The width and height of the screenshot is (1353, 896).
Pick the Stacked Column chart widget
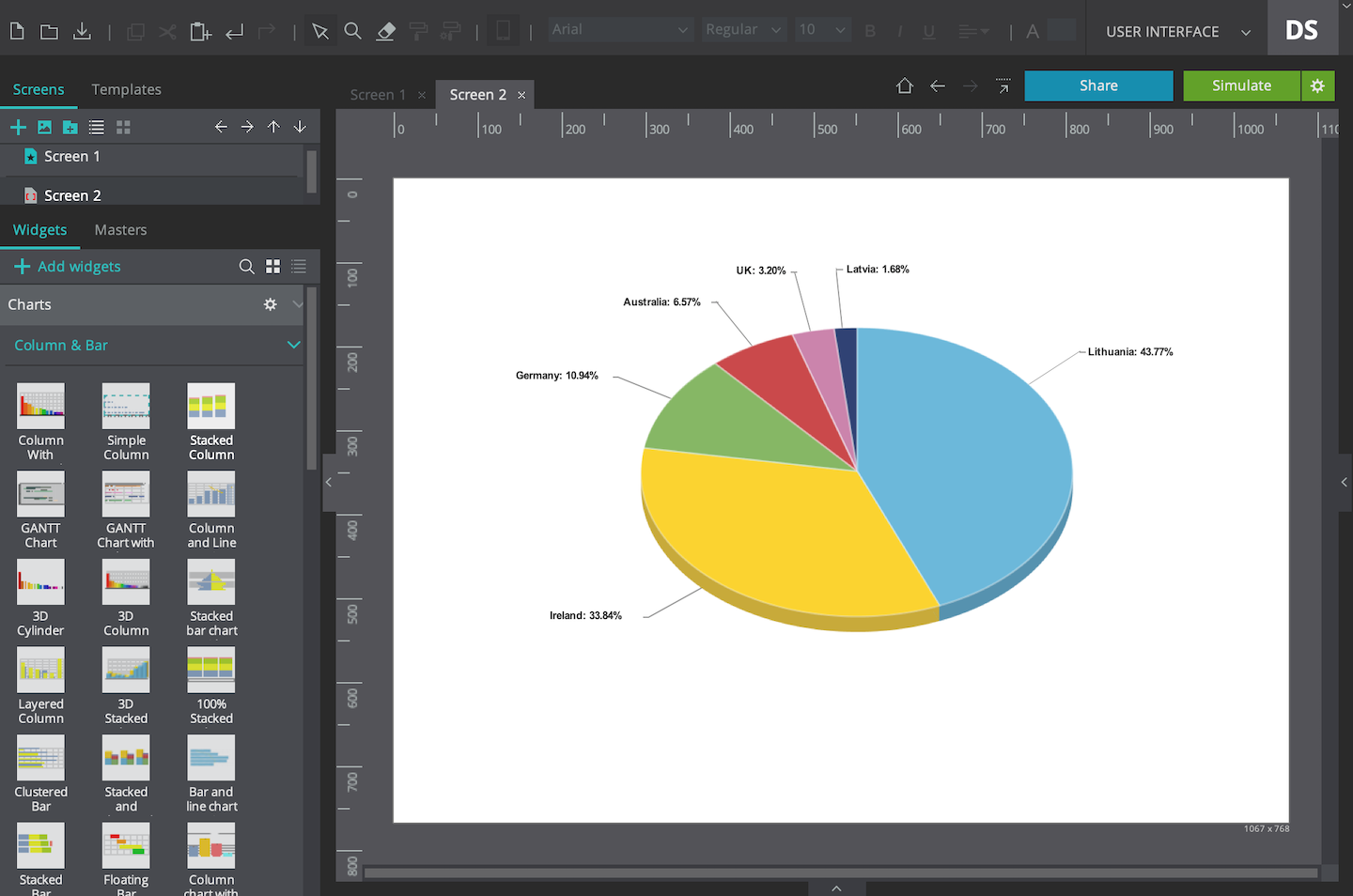tap(211, 422)
